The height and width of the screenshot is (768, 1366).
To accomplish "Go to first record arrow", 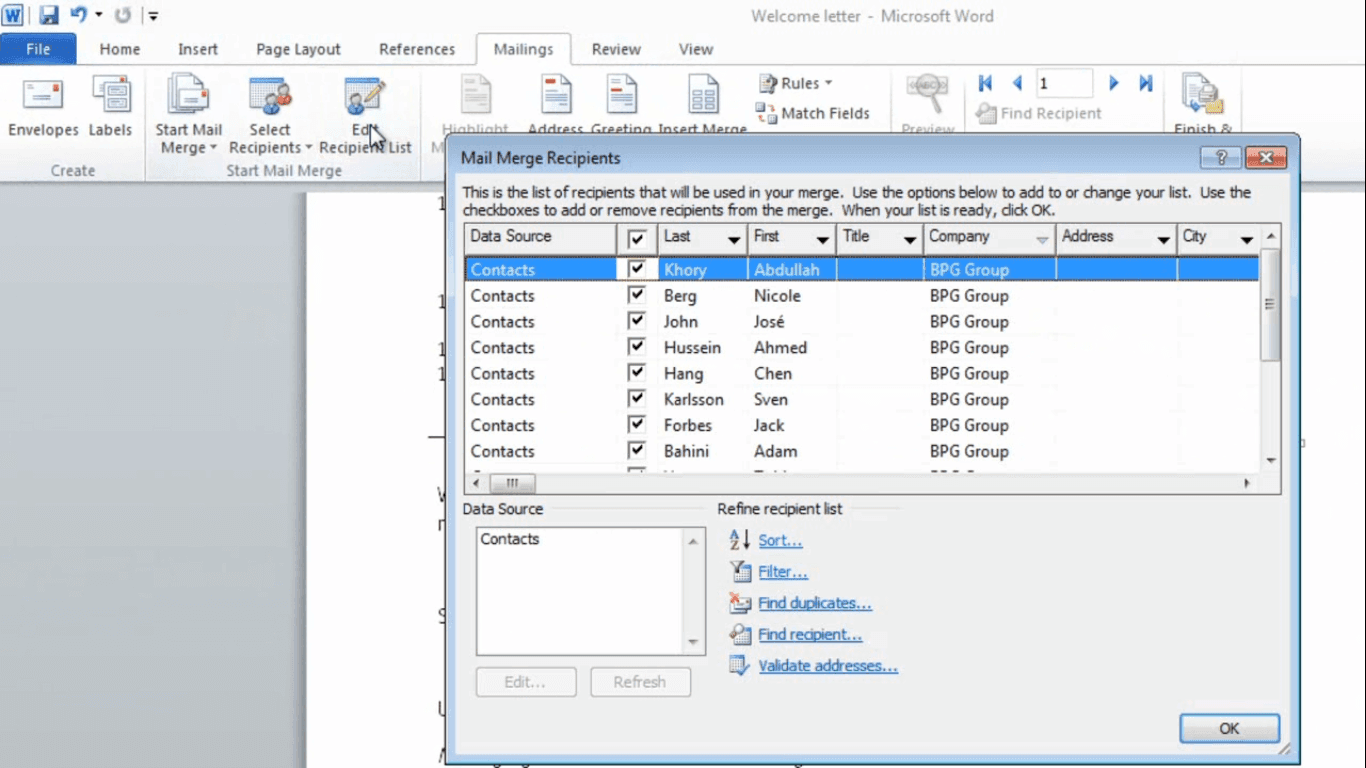I will [x=986, y=84].
